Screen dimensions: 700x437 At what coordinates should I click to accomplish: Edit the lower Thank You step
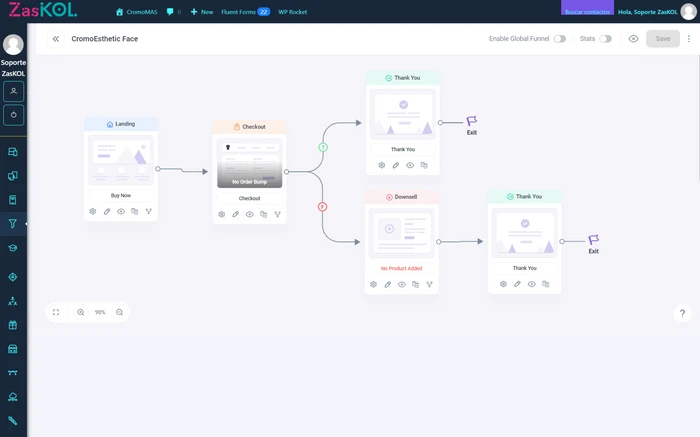(517, 284)
